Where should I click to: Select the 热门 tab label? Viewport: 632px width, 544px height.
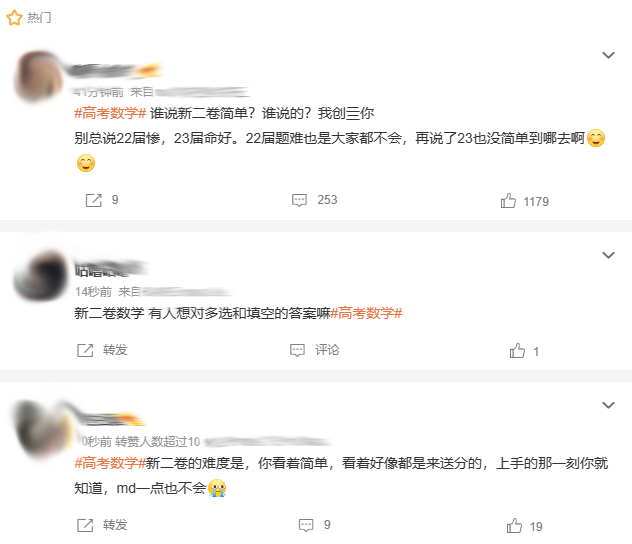pyautogui.click(x=39, y=18)
